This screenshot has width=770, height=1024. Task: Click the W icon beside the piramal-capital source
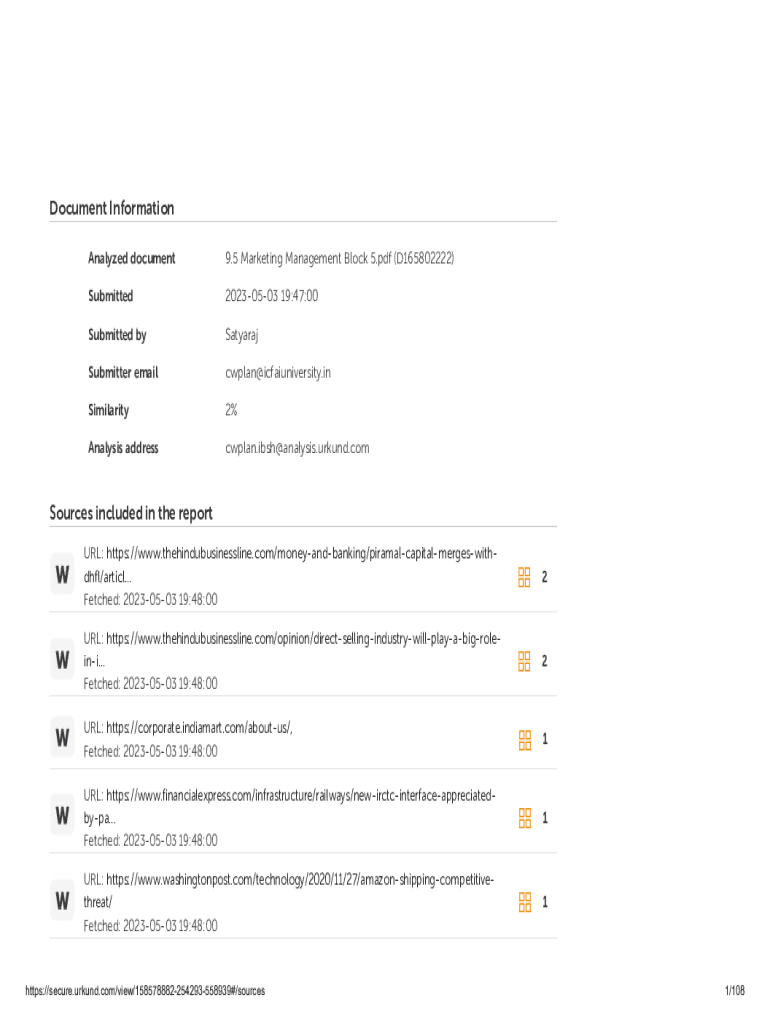pyautogui.click(x=62, y=576)
